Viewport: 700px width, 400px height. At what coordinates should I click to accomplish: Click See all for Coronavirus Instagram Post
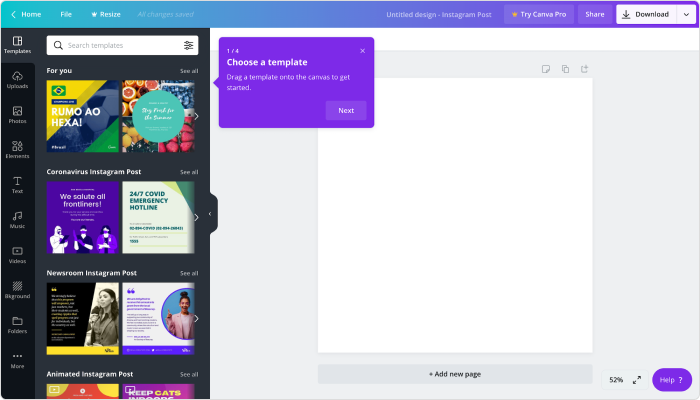pos(189,172)
